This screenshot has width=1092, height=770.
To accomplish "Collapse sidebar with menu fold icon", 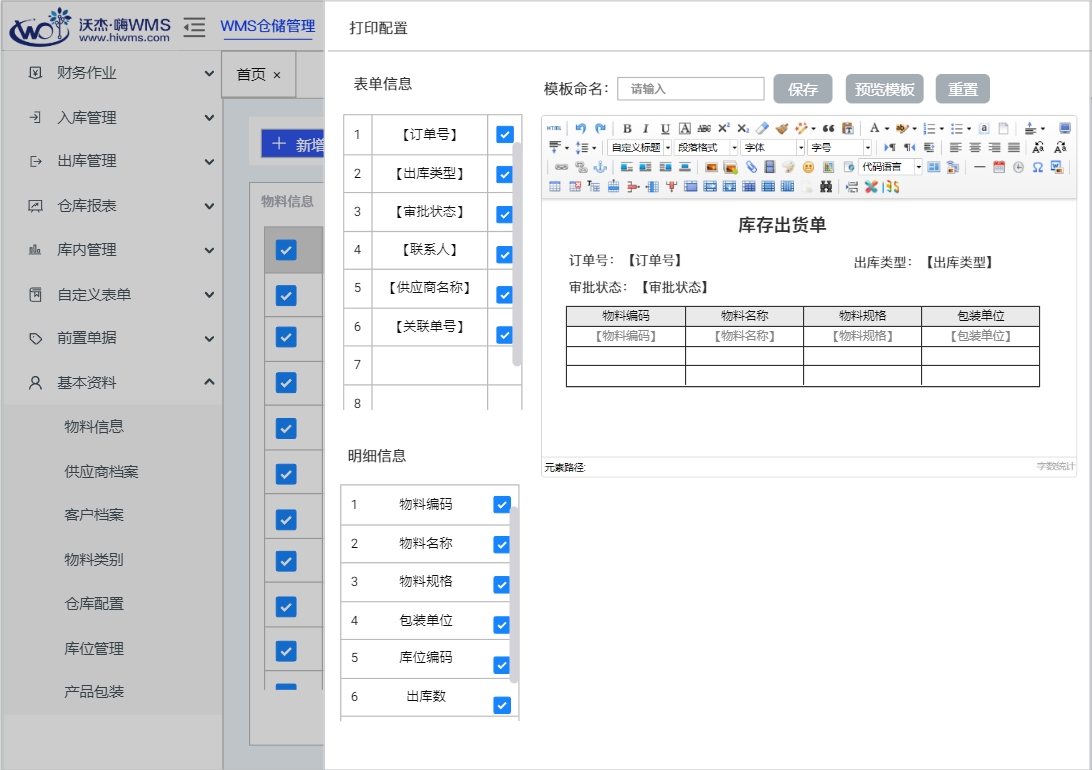I will coord(194,27).
